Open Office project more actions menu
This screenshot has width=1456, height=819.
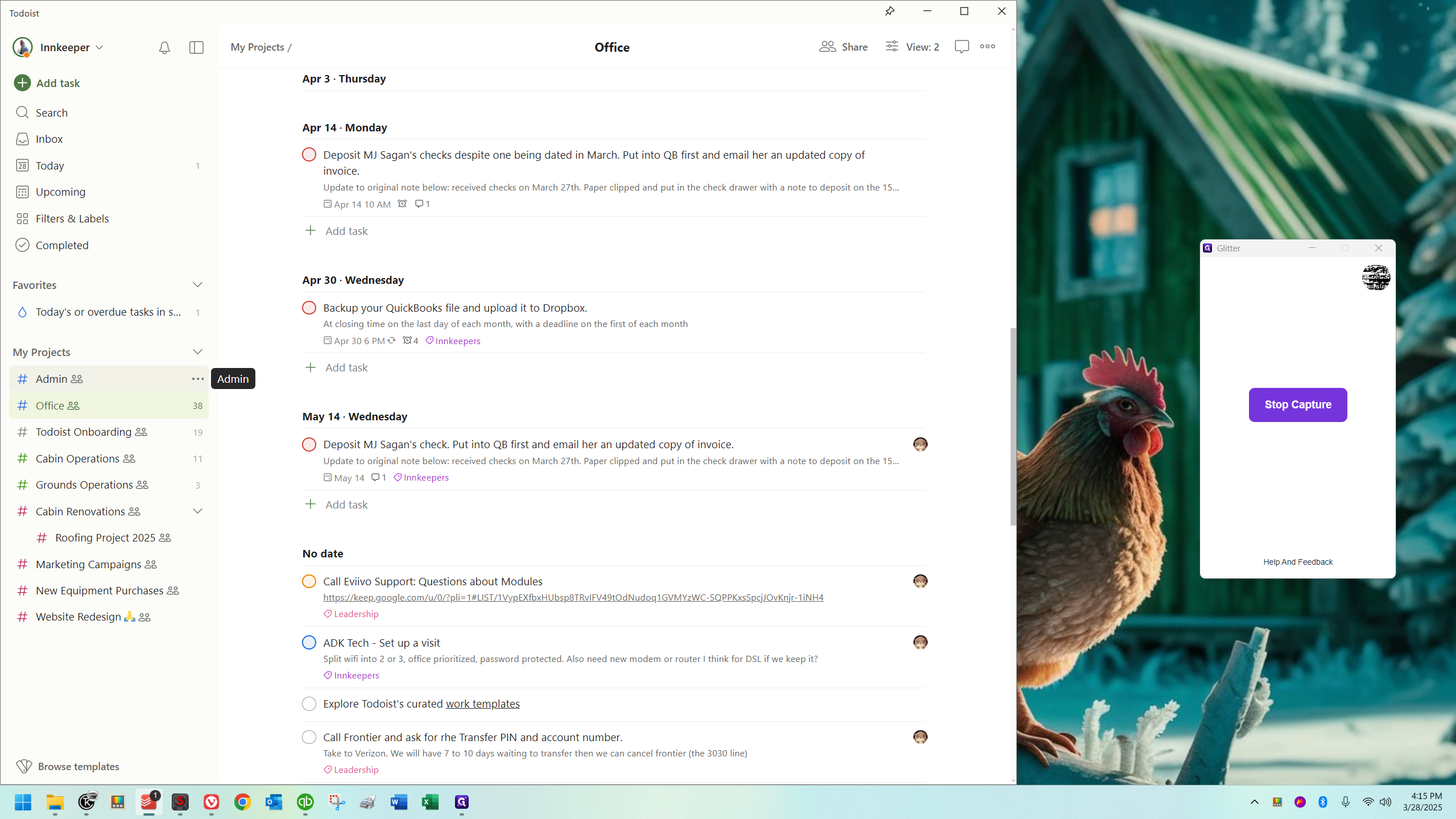tap(987, 47)
